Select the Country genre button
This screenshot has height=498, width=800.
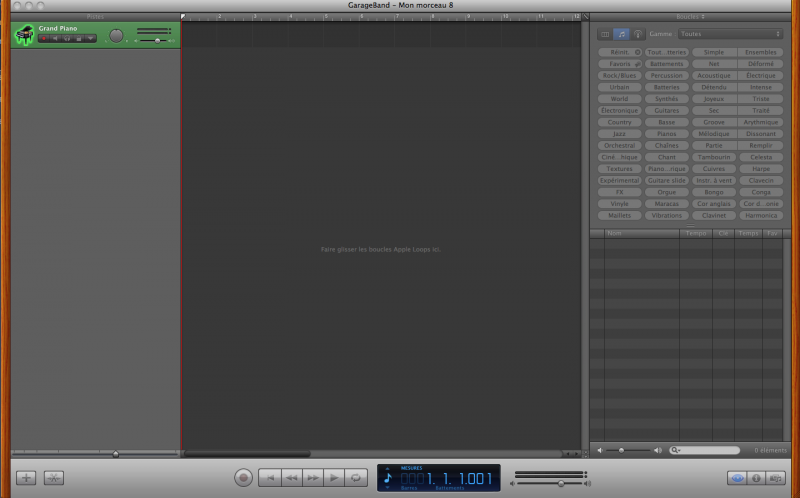619,122
